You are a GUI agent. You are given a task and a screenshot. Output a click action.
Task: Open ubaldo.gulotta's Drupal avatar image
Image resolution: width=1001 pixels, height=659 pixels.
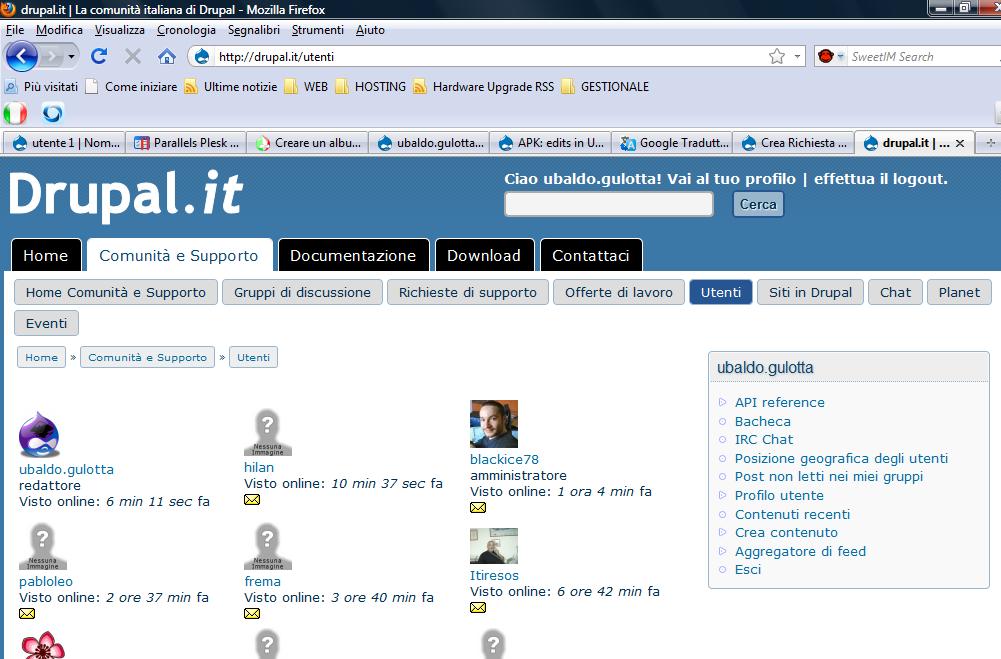pos(40,435)
